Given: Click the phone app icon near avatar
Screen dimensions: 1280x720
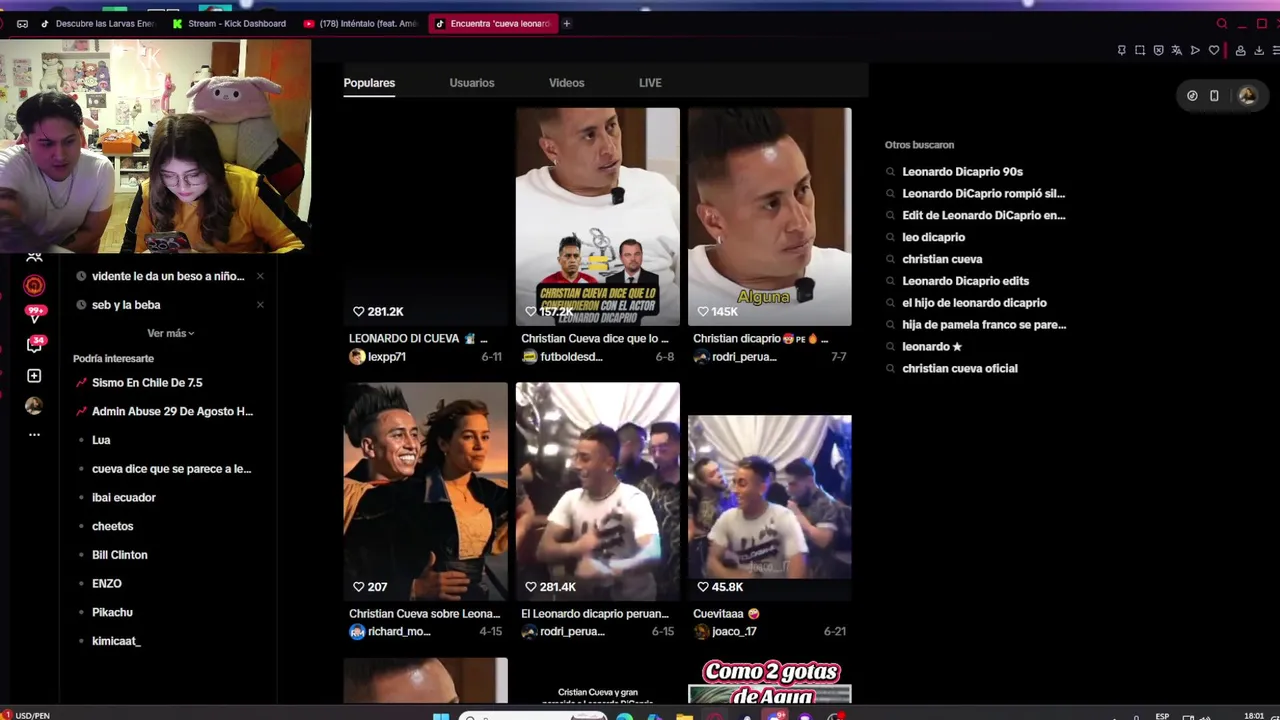Looking at the screenshot, I should pyautogui.click(x=1214, y=96).
